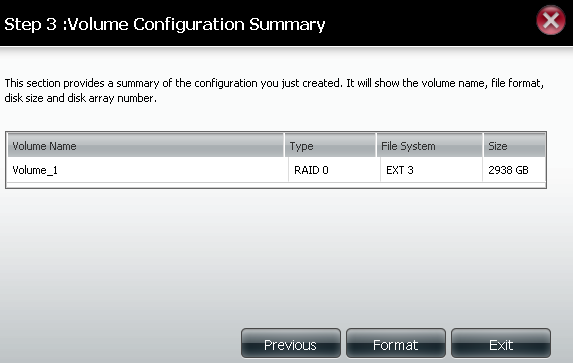Select the 2938 GB size cell
The image size is (573, 363).
pos(514,170)
